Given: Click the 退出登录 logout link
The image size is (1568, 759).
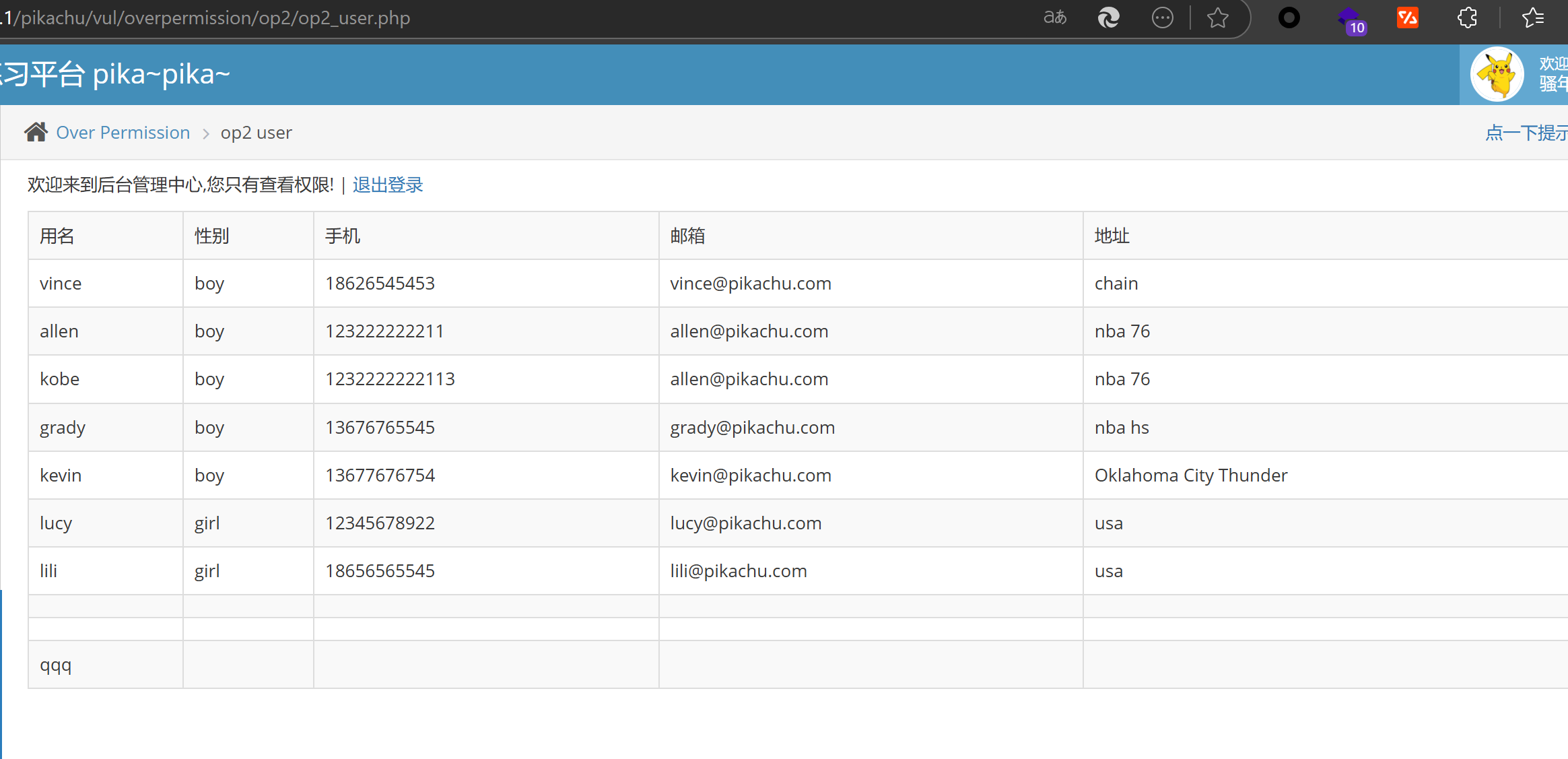Looking at the screenshot, I should (388, 185).
